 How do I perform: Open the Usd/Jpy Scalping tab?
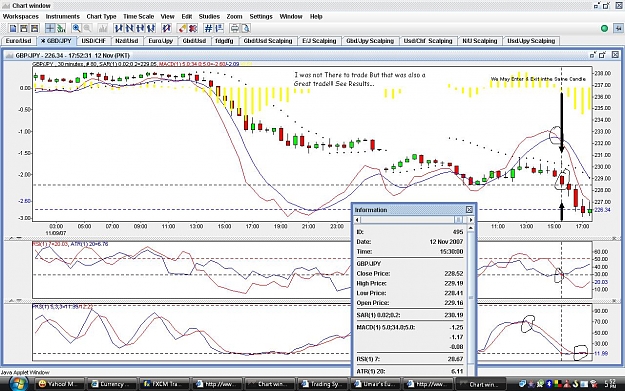pyautogui.click(x=531, y=41)
